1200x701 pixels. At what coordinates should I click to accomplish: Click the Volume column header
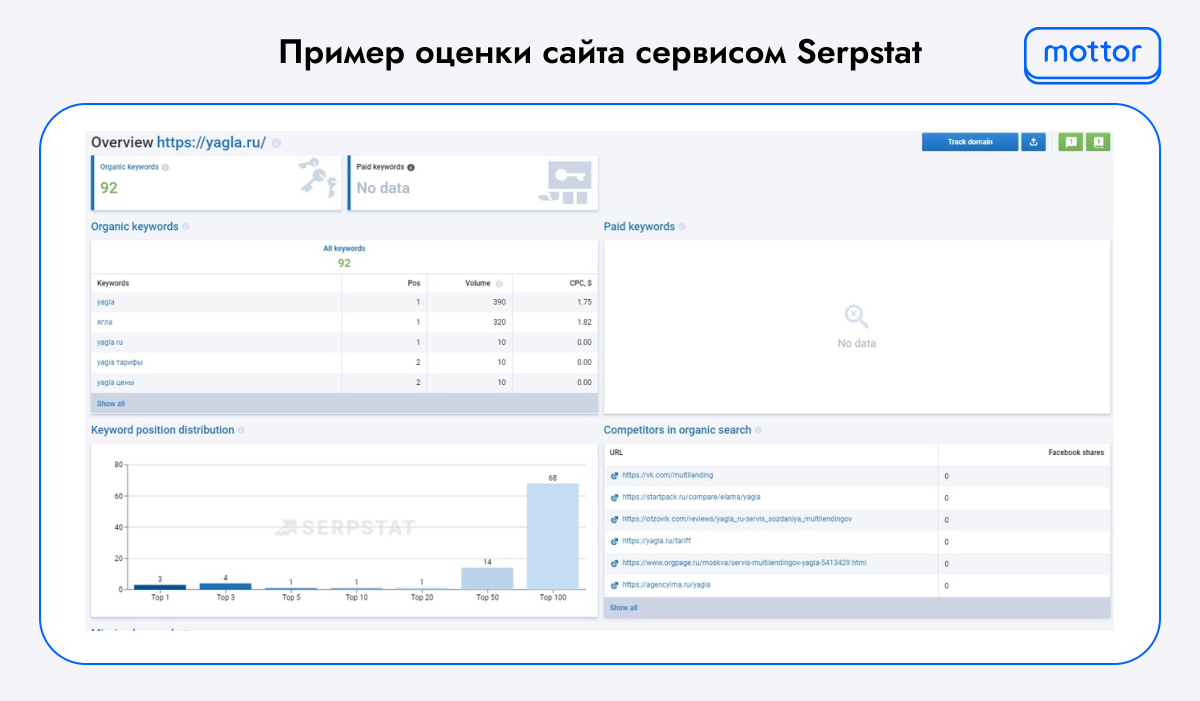pyautogui.click(x=478, y=284)
